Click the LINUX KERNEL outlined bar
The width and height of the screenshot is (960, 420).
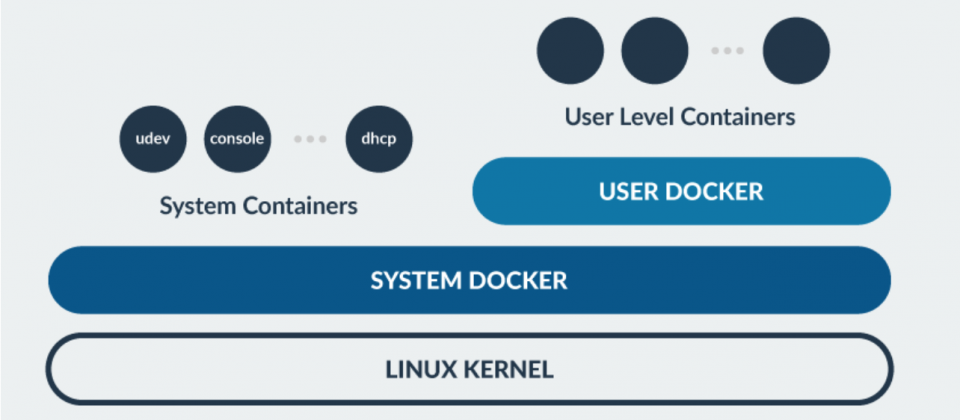(x=469, y=369)
